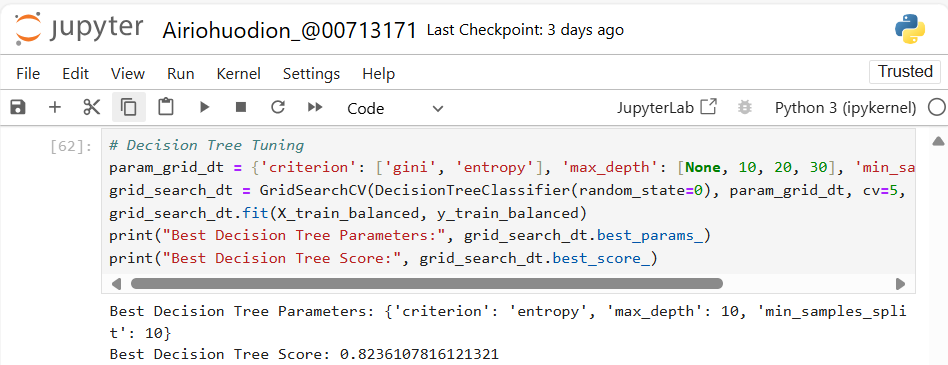948x365 pixels.
Task: Rename notebook title Airiohuodion_@00713171
Action: pos(290,30)
